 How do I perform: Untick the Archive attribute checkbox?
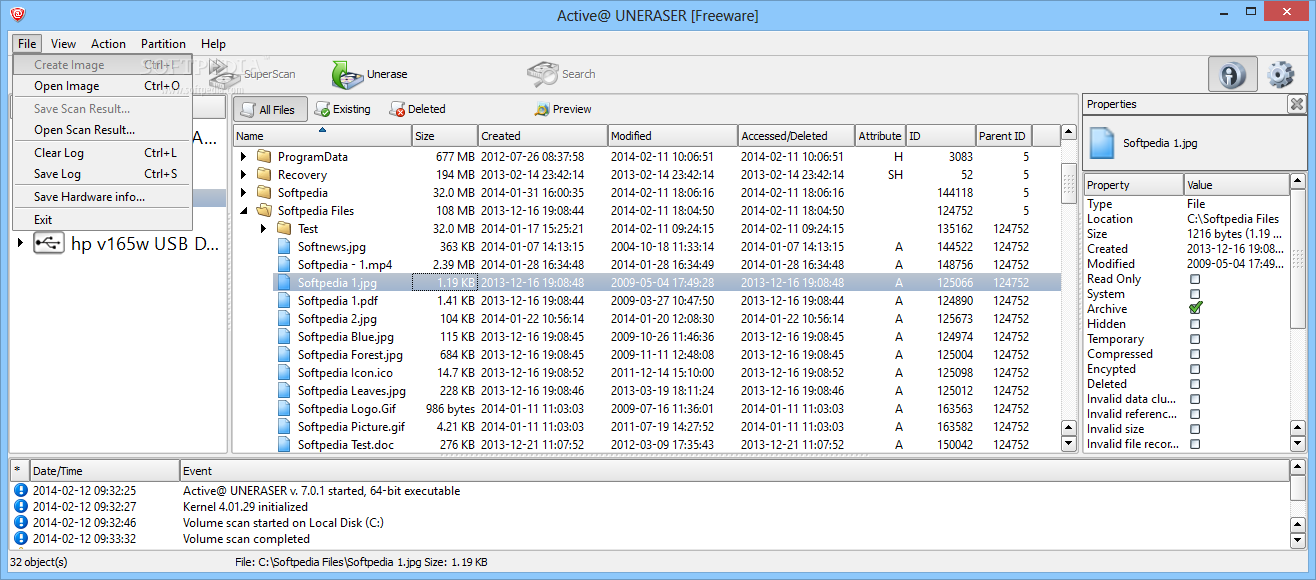pyautogui.click(x=1195, y=309)
